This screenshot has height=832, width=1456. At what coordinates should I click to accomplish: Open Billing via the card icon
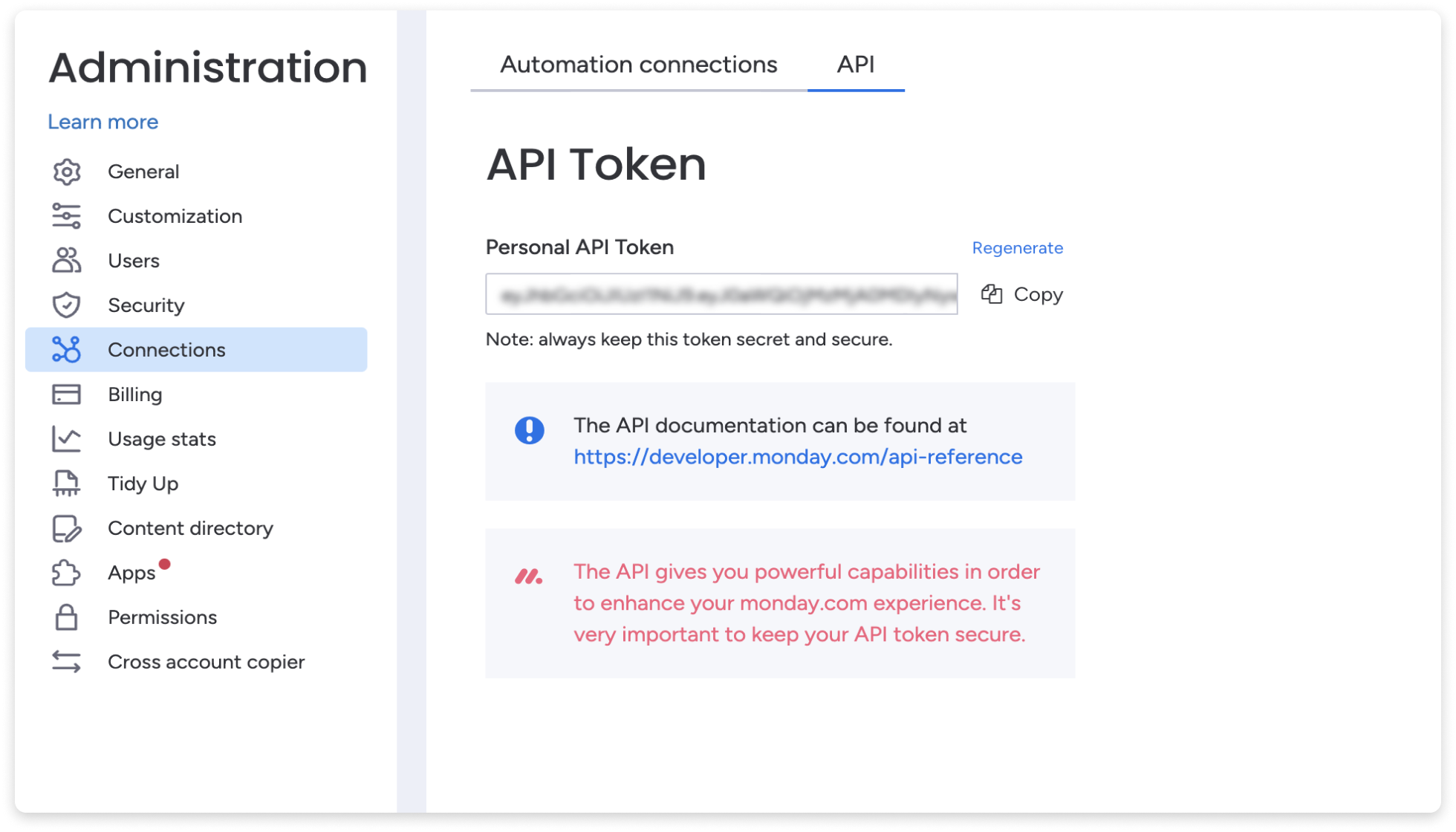67,394
